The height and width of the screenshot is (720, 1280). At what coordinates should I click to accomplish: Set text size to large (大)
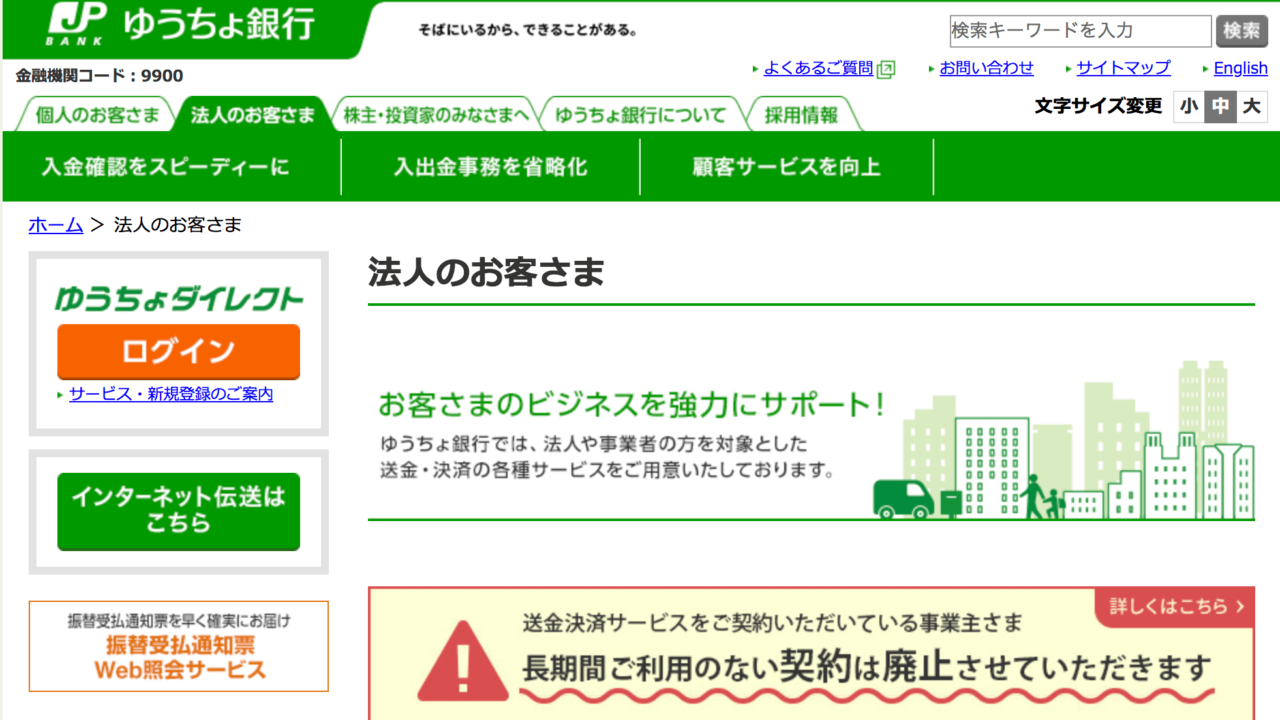coord(1251,106)
